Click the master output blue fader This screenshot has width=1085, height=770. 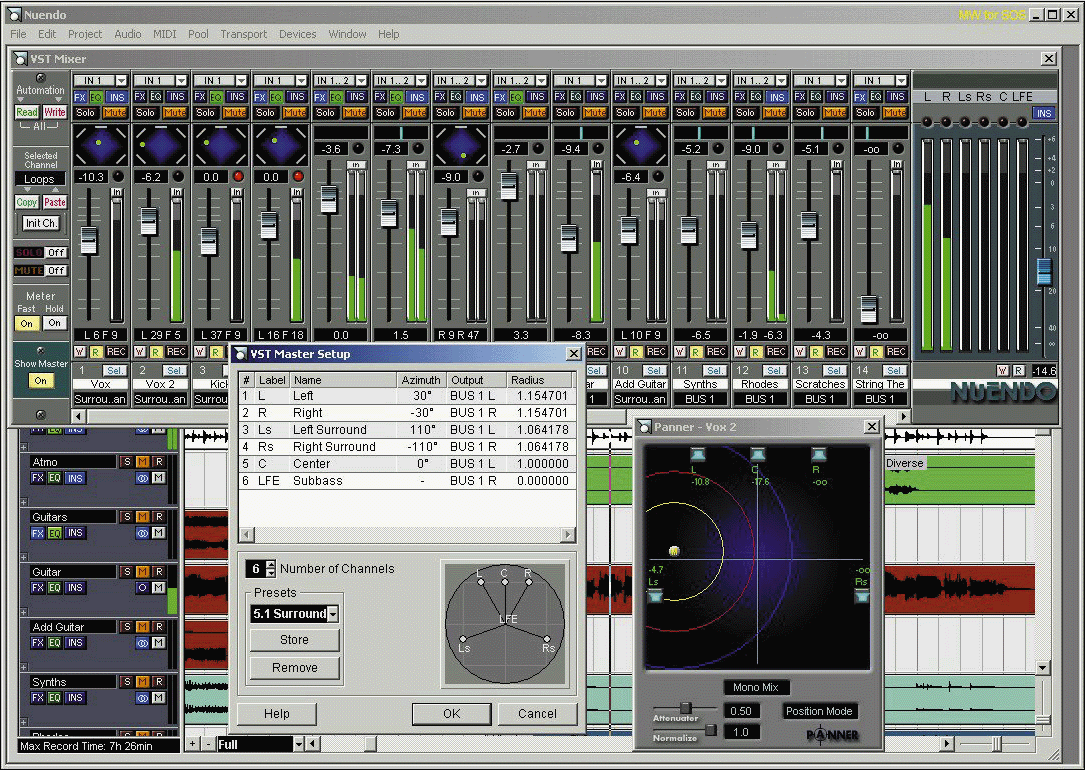click(1044, 270)
